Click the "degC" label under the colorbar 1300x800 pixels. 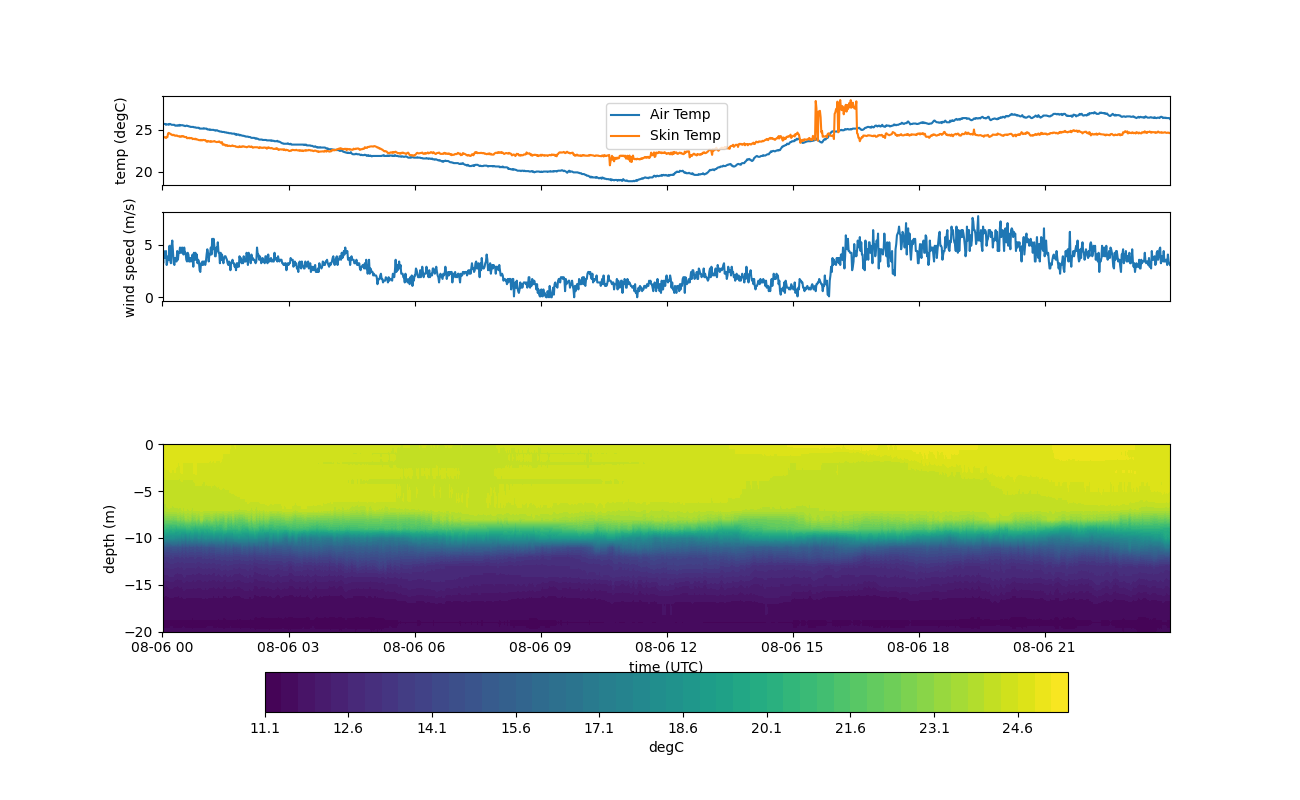tap(666, 748)
